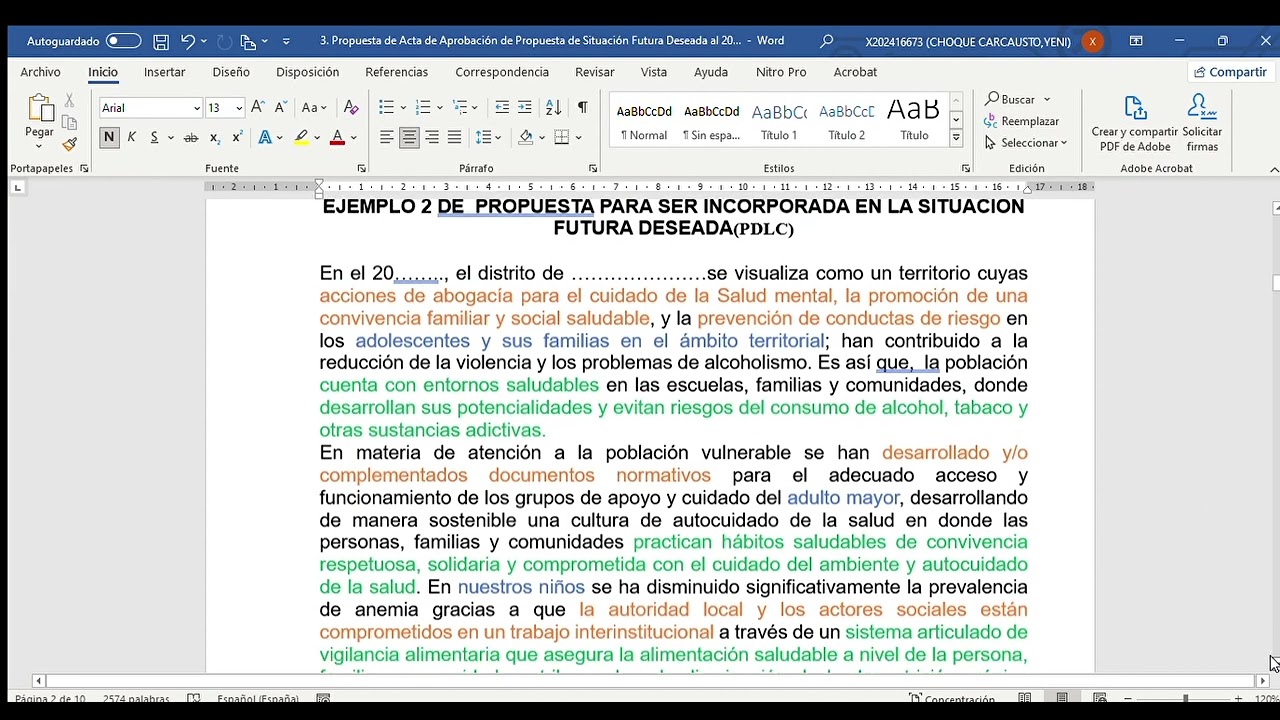The image size is (1280, 720).
Task: Click the yellow text highlight color button
Action: coord(301,137)
